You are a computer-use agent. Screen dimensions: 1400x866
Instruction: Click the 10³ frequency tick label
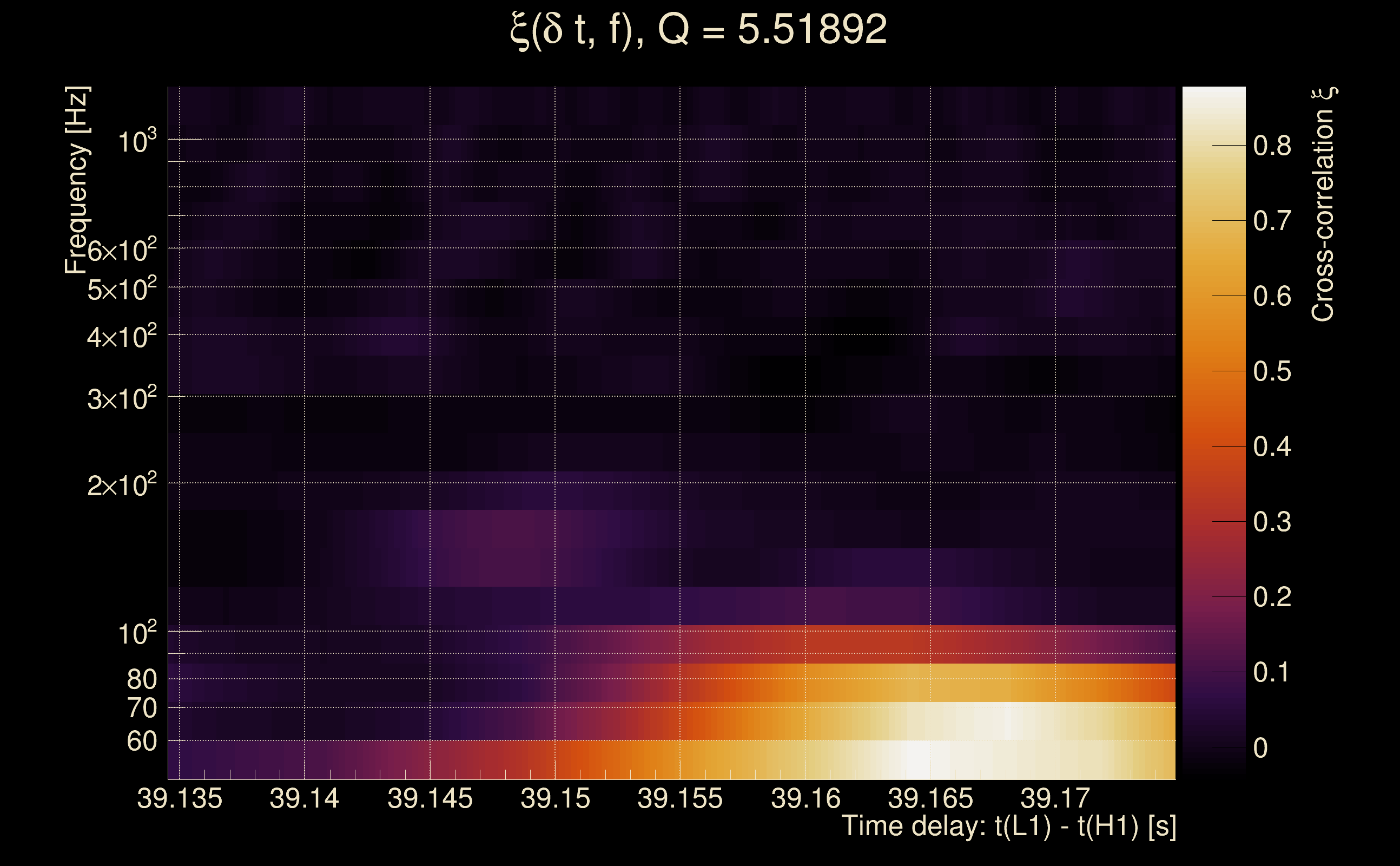coord(137,141)
